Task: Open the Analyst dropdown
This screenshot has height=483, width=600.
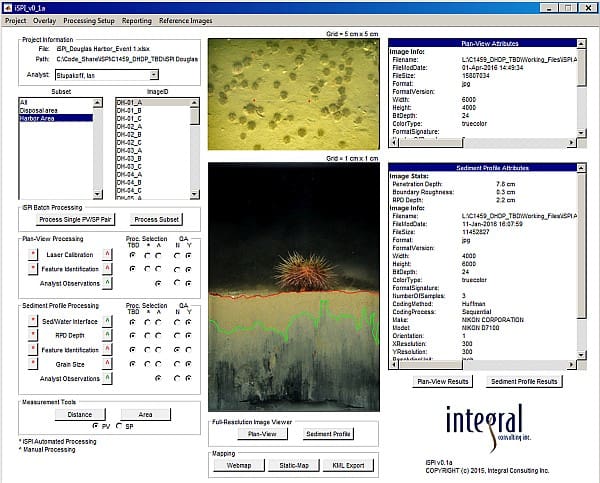Action: [152, 74]
